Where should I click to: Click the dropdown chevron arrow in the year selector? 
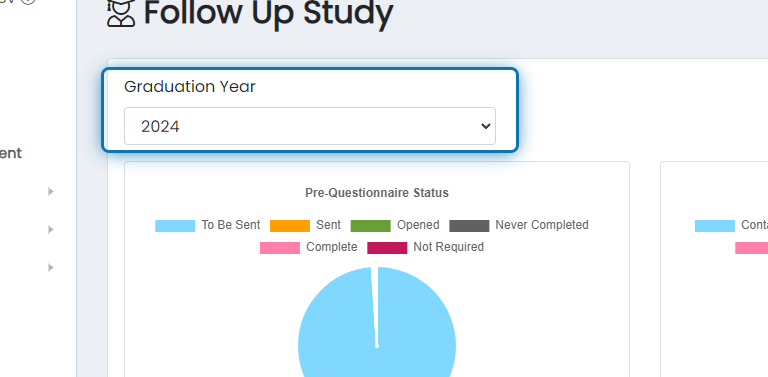click(485, 126)
